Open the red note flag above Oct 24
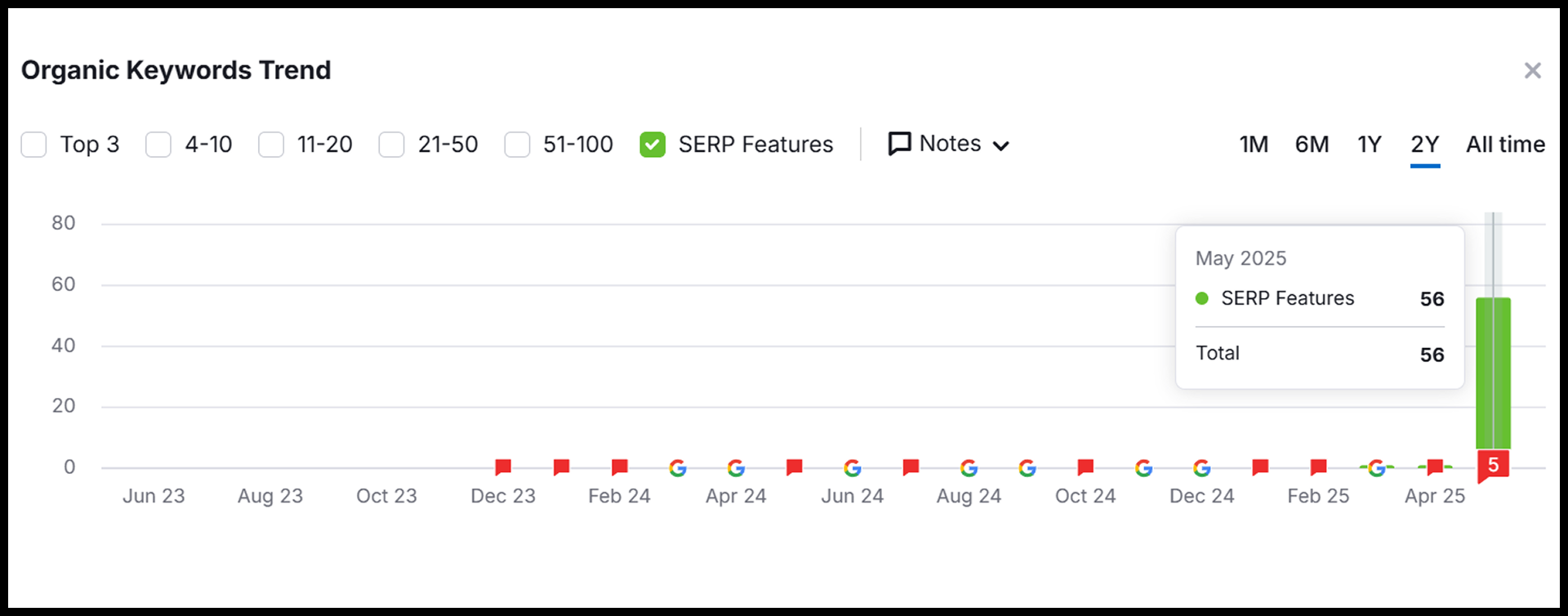This screenshot has width=1568, height=616. pyautogui.click(x=1085, y=467)
